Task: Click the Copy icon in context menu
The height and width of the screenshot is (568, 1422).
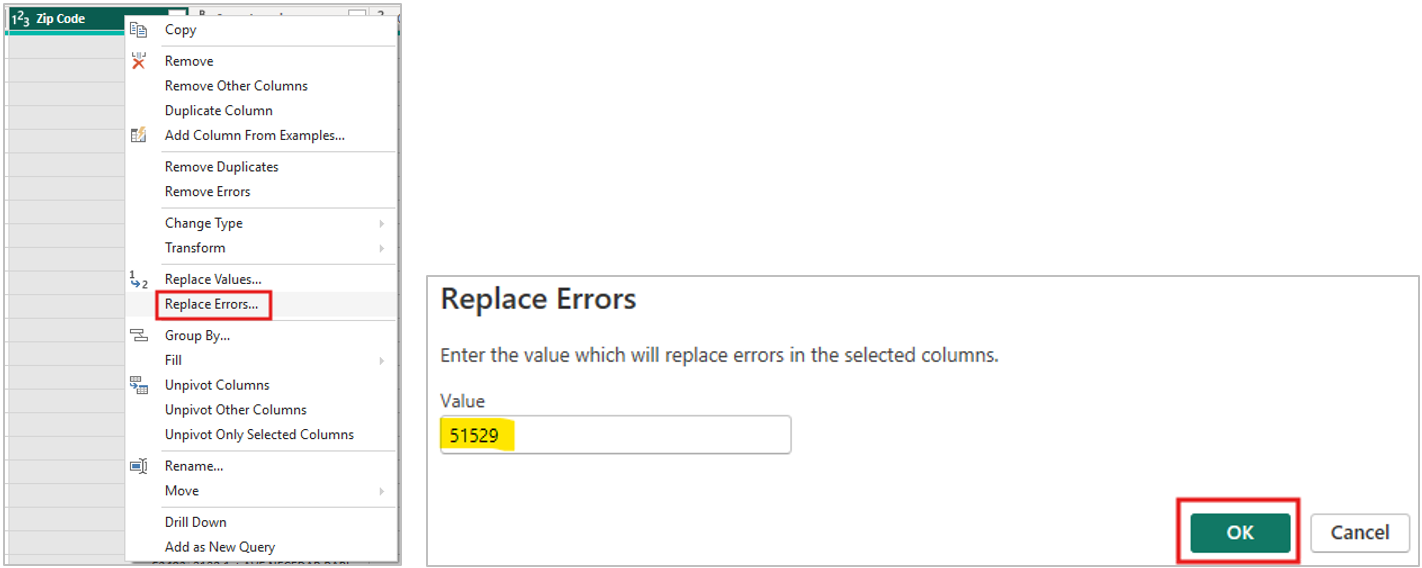Action: 138,30
